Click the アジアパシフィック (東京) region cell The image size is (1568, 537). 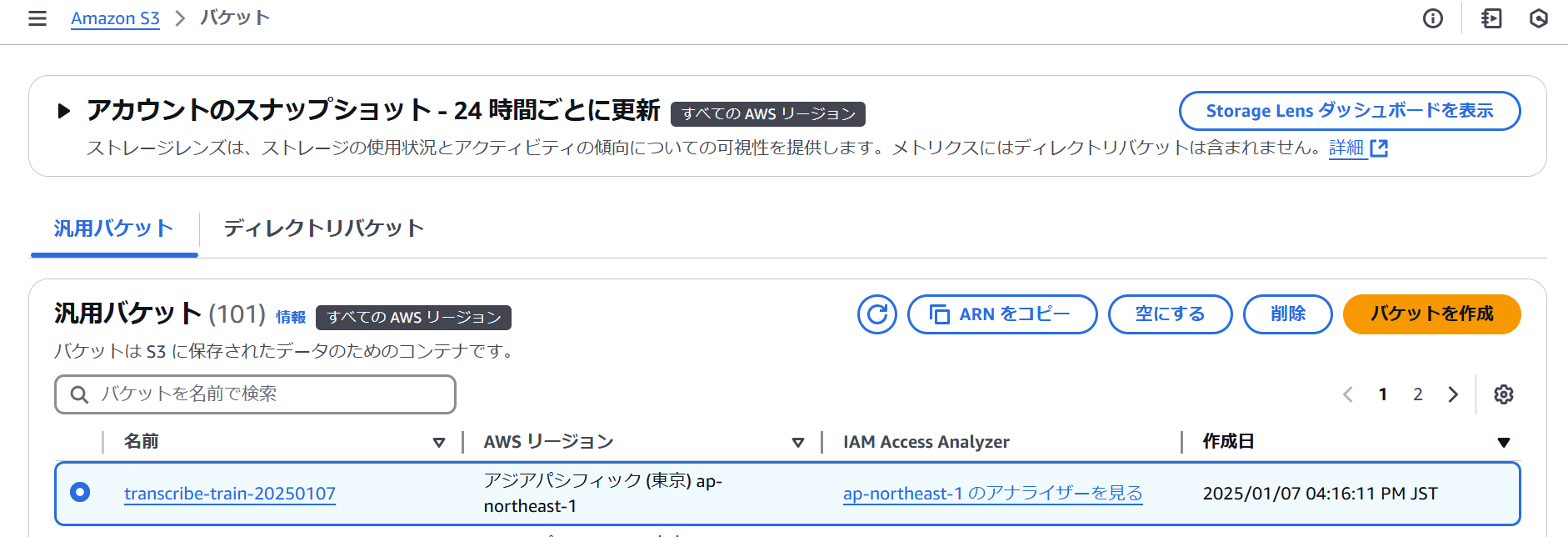click(x=603, y=494)
